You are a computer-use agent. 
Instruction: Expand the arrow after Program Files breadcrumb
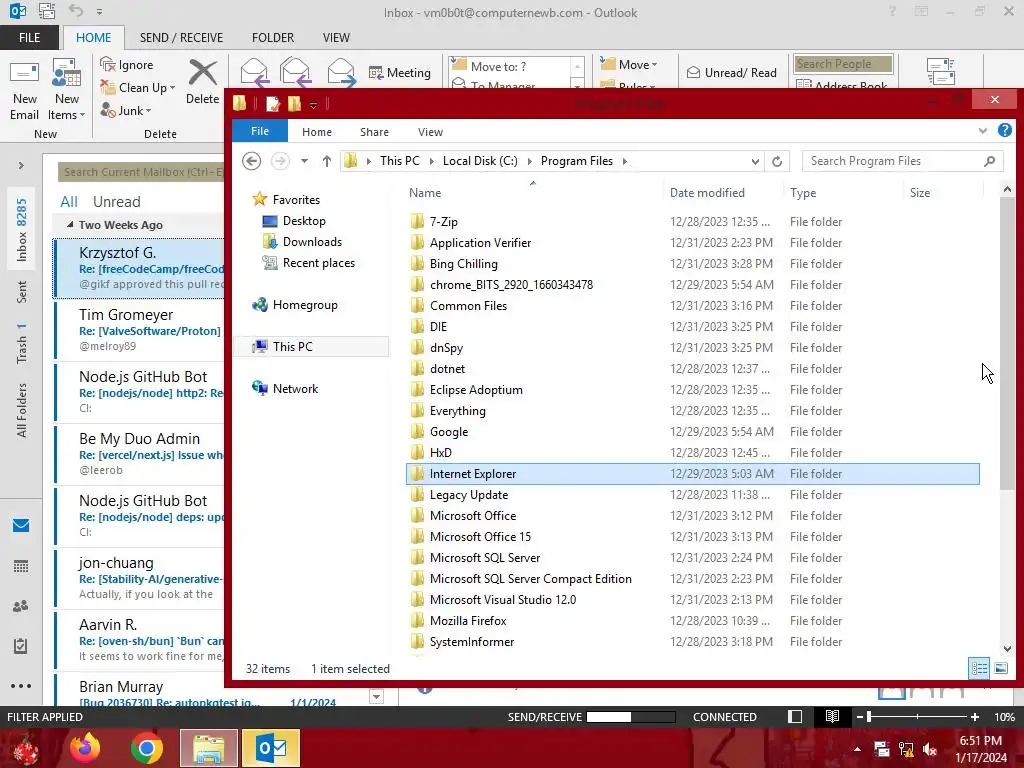tap(624, 161)
